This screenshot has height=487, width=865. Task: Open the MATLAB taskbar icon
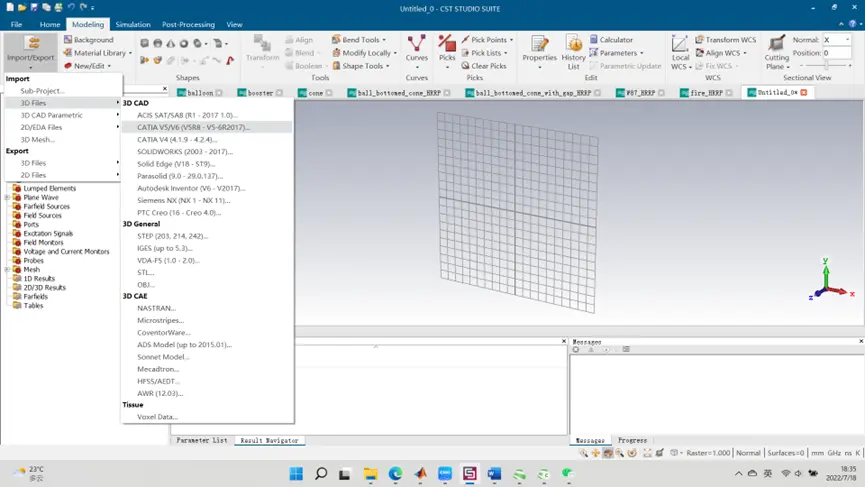pos(420,473)
